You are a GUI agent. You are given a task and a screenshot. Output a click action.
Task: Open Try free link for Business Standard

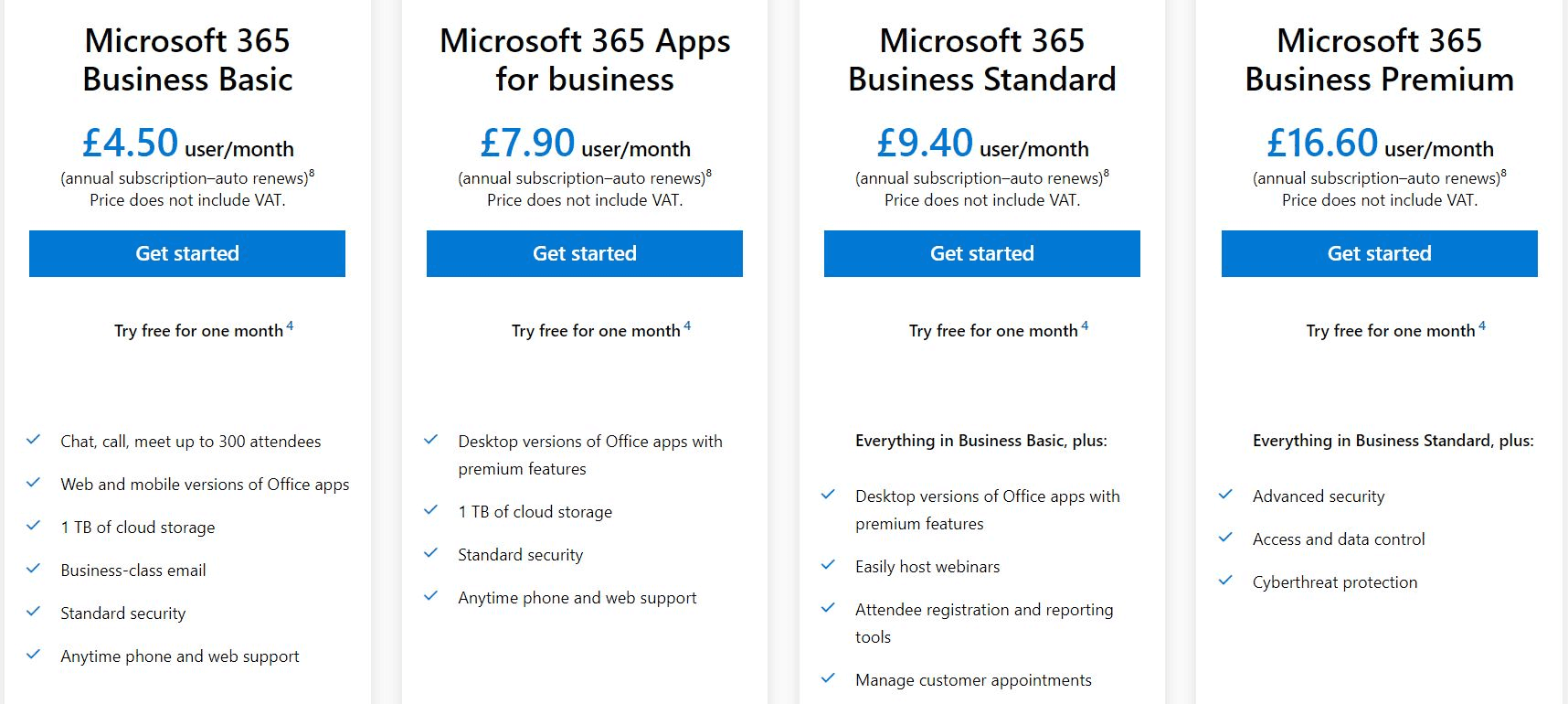[x=994, y=331]
